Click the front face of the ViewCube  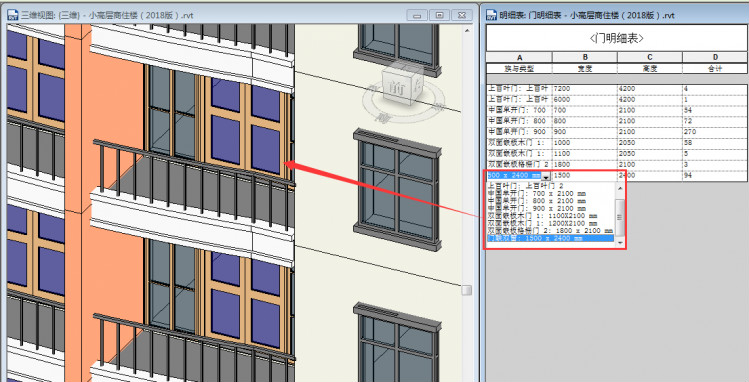point(396,88)
